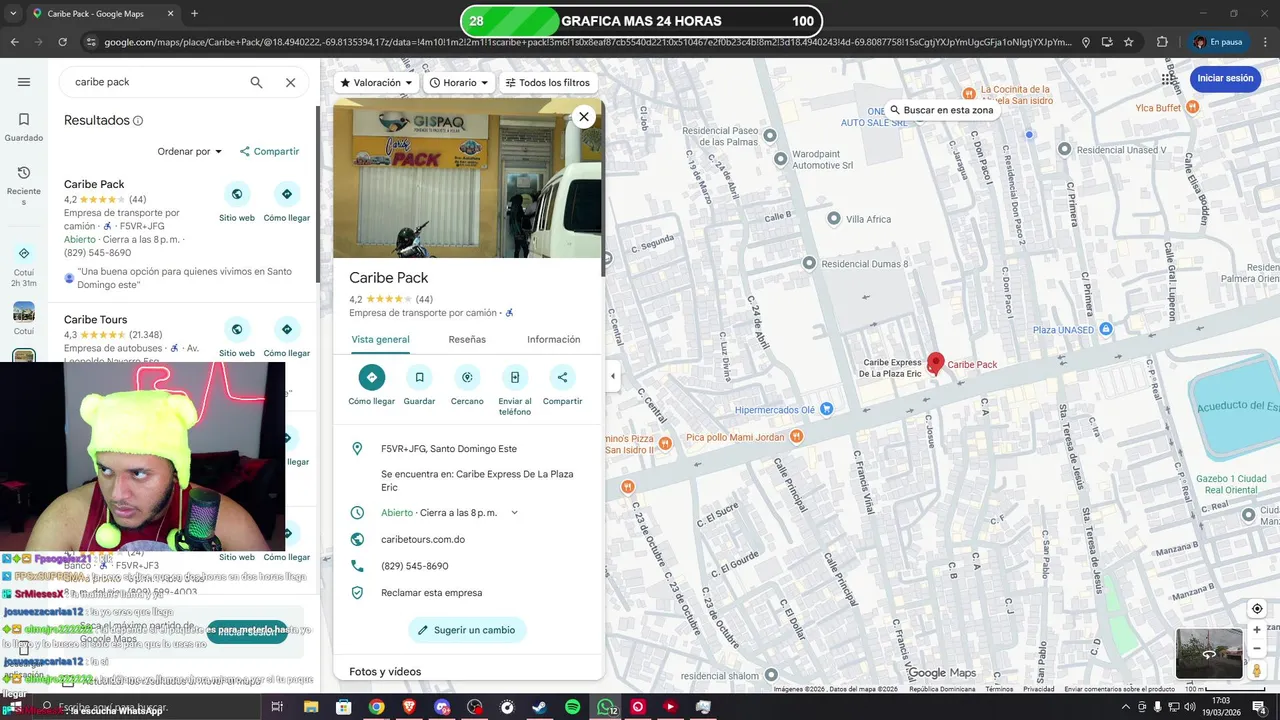Open the Horario hours filter dropdown
Viewport: 1280px width, 720px height.
coord(459,83)
